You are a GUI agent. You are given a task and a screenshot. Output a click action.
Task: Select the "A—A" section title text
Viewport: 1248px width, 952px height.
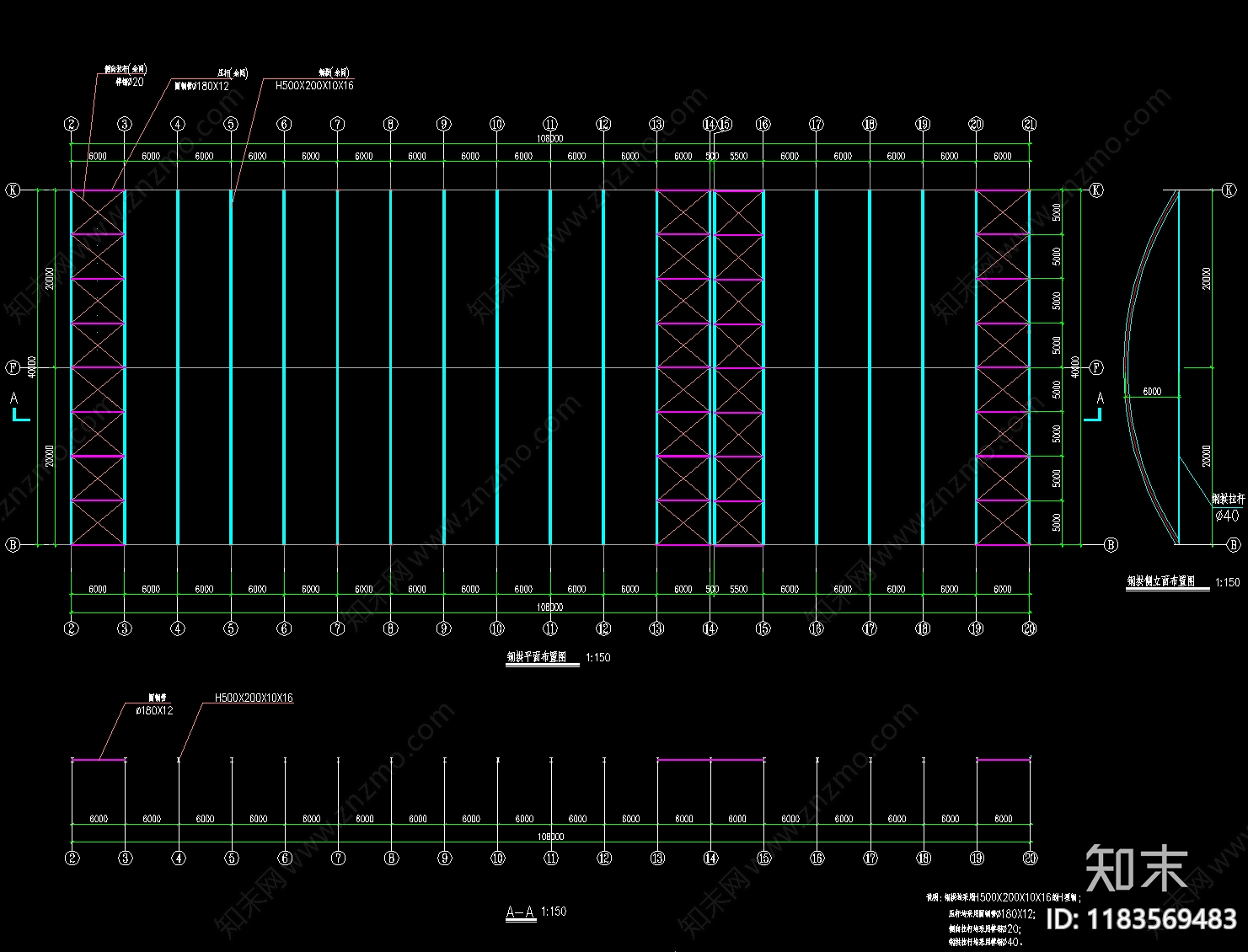point(520,912)
